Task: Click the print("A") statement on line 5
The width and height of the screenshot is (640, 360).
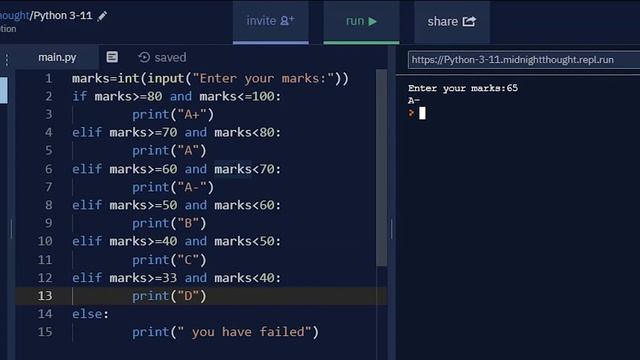Action: [x=169, y=151]
